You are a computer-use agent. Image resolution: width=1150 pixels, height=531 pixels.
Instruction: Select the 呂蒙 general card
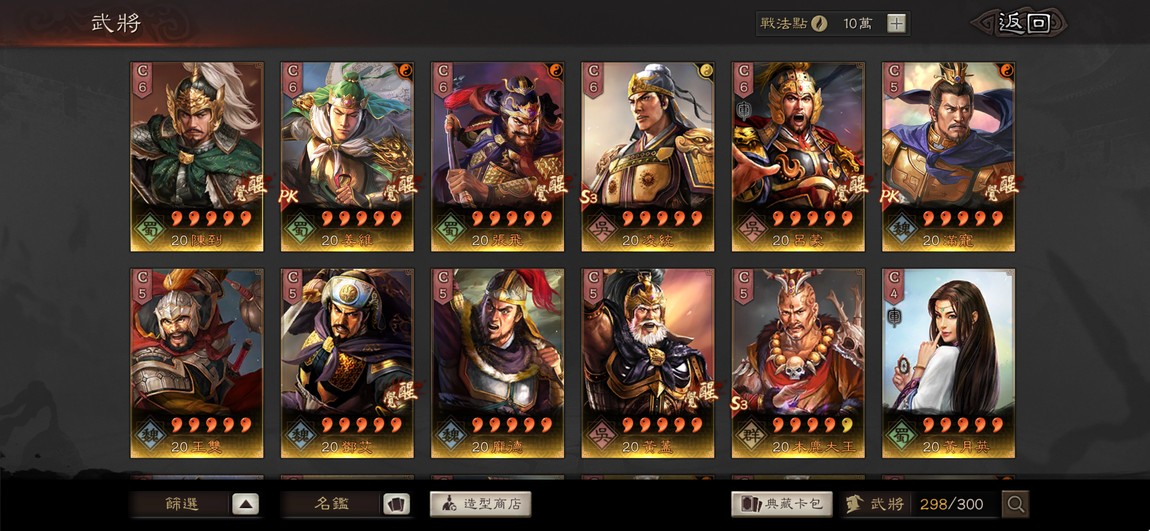798,156
